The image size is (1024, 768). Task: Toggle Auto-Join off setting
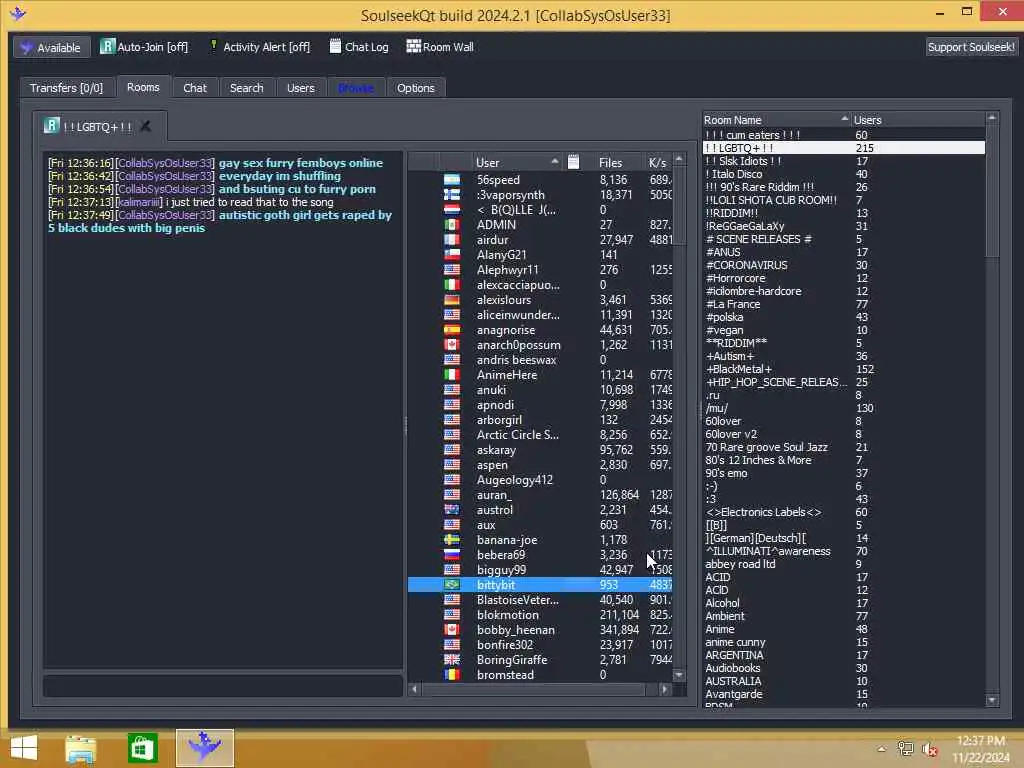pyautogui.click(x=144, y=47)
